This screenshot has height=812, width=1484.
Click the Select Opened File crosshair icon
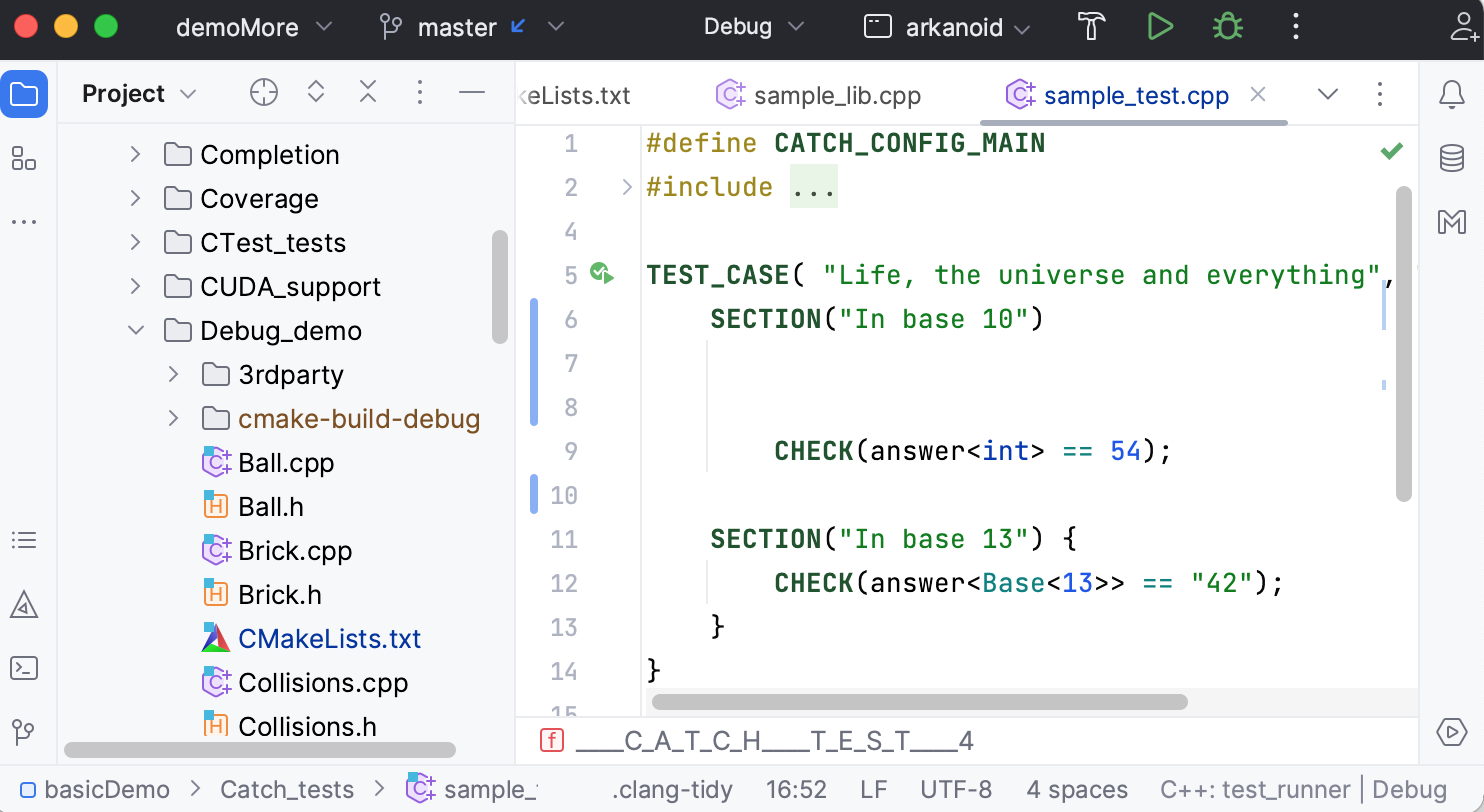263,93
